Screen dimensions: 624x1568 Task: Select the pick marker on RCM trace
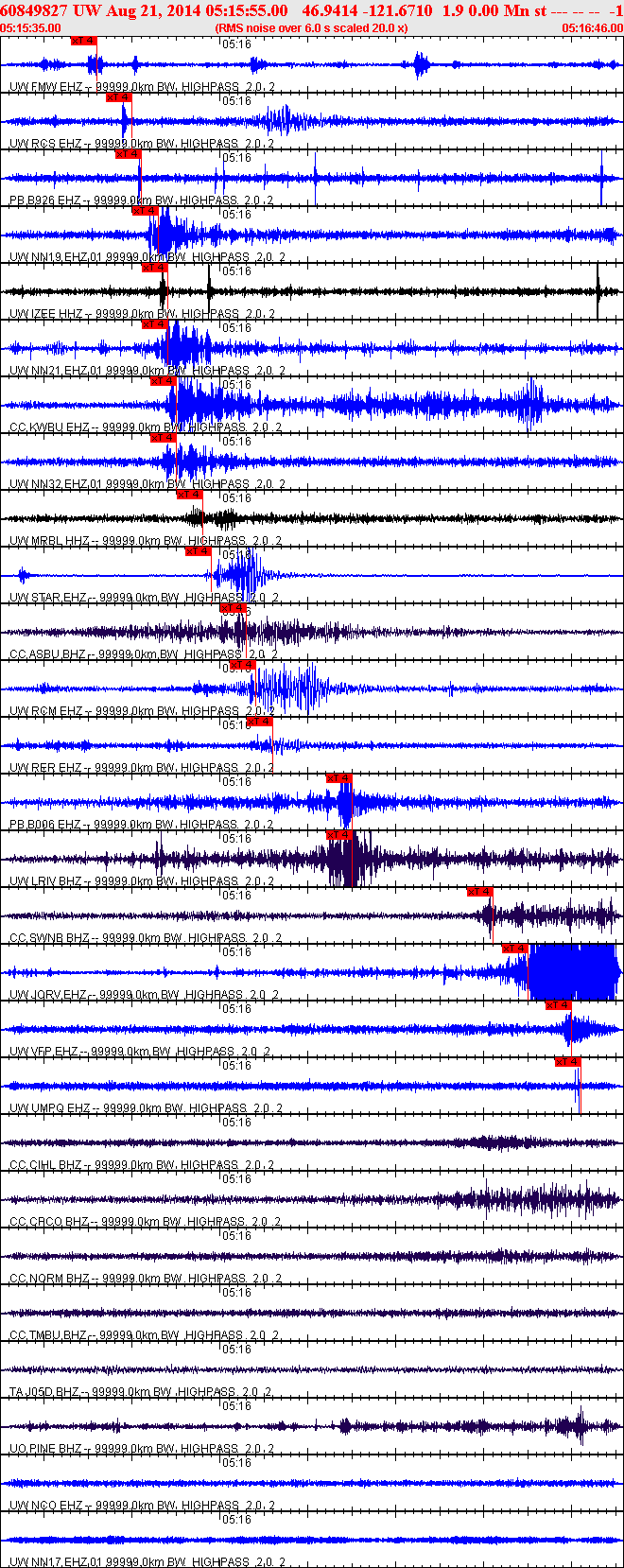coord(243,665)
